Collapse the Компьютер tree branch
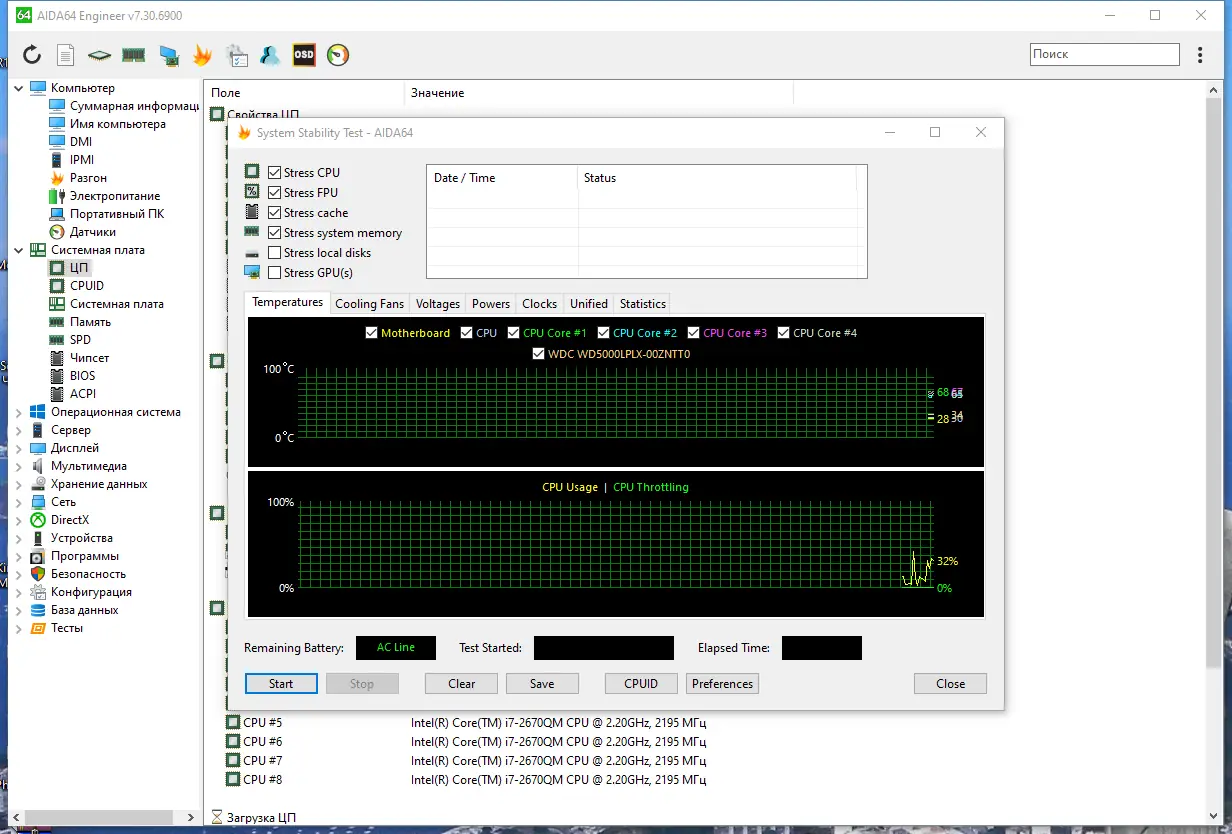This screenshot has width=1232, height=834. point(18,87)
